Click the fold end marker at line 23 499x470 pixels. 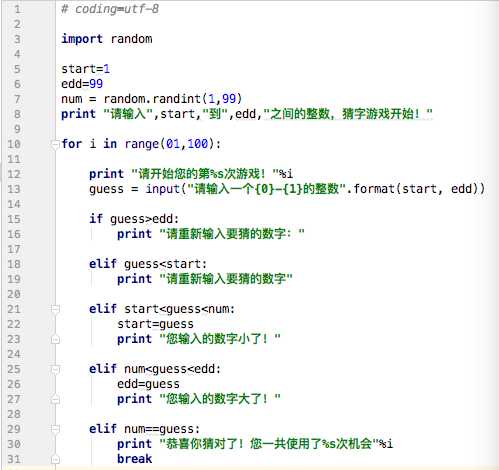[55, 339]
